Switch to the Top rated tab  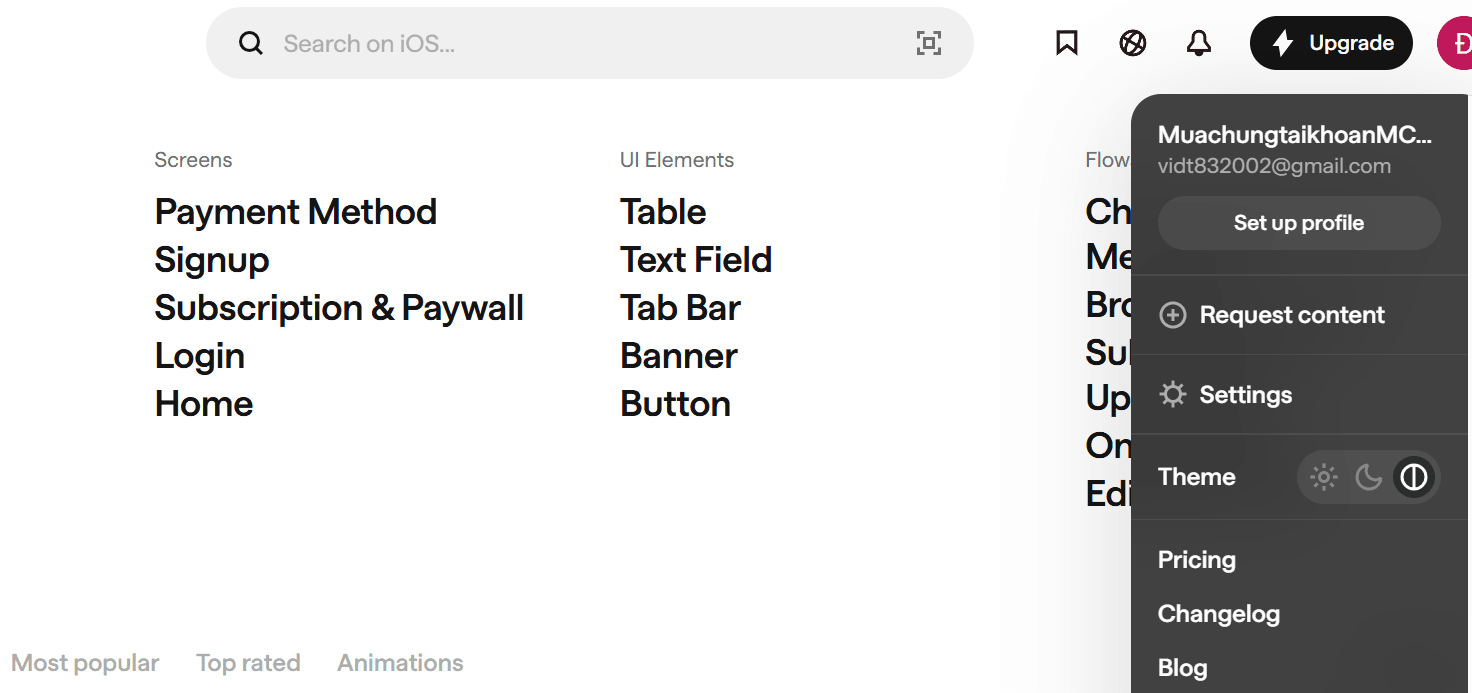pos(248,663)
